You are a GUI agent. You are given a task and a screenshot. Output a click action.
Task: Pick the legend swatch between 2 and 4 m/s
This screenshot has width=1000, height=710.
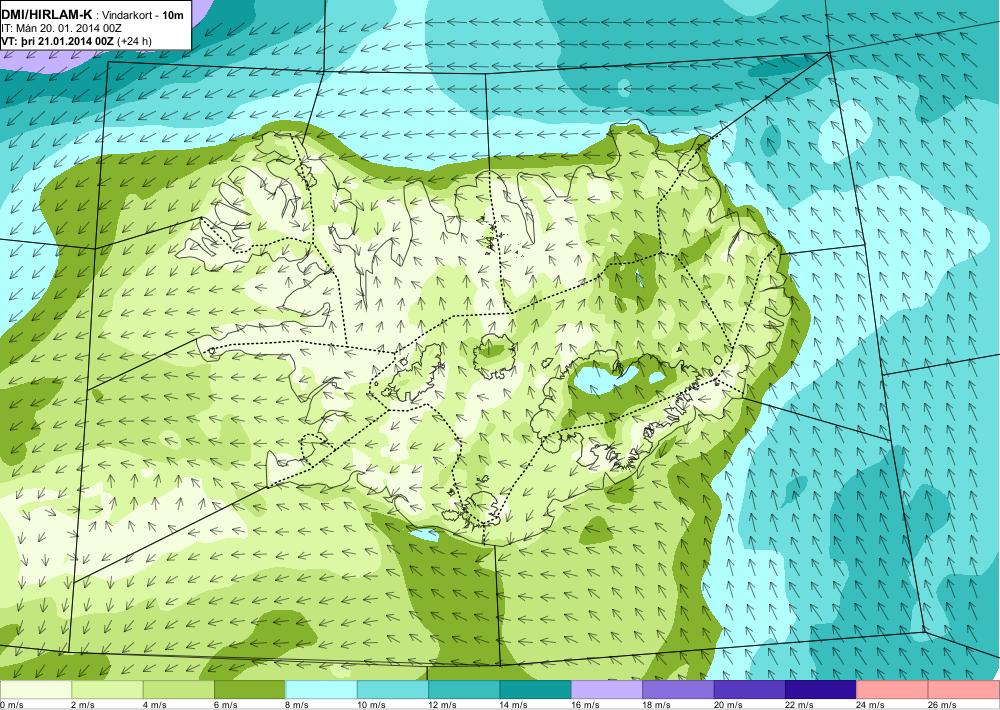click(x=107, y=690)
